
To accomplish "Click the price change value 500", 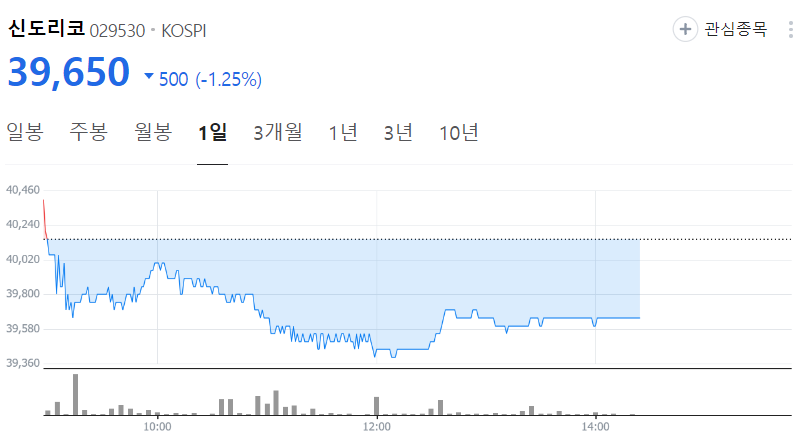I will tap(173, 79).
